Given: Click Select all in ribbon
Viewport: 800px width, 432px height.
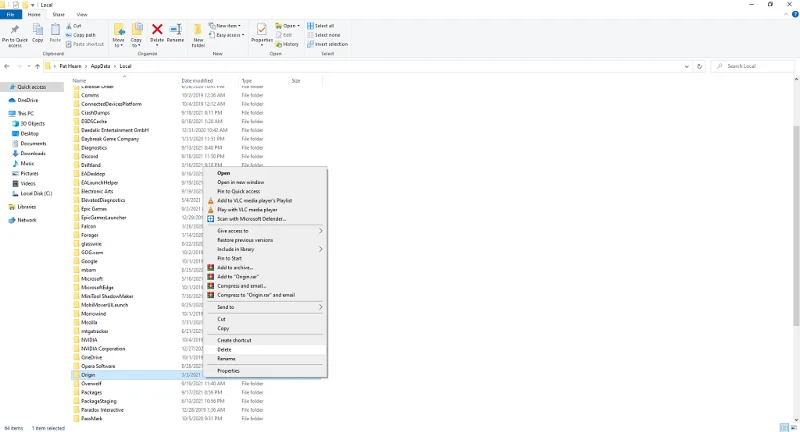Looking at the screenshot, I should click(x=320, y=26).
